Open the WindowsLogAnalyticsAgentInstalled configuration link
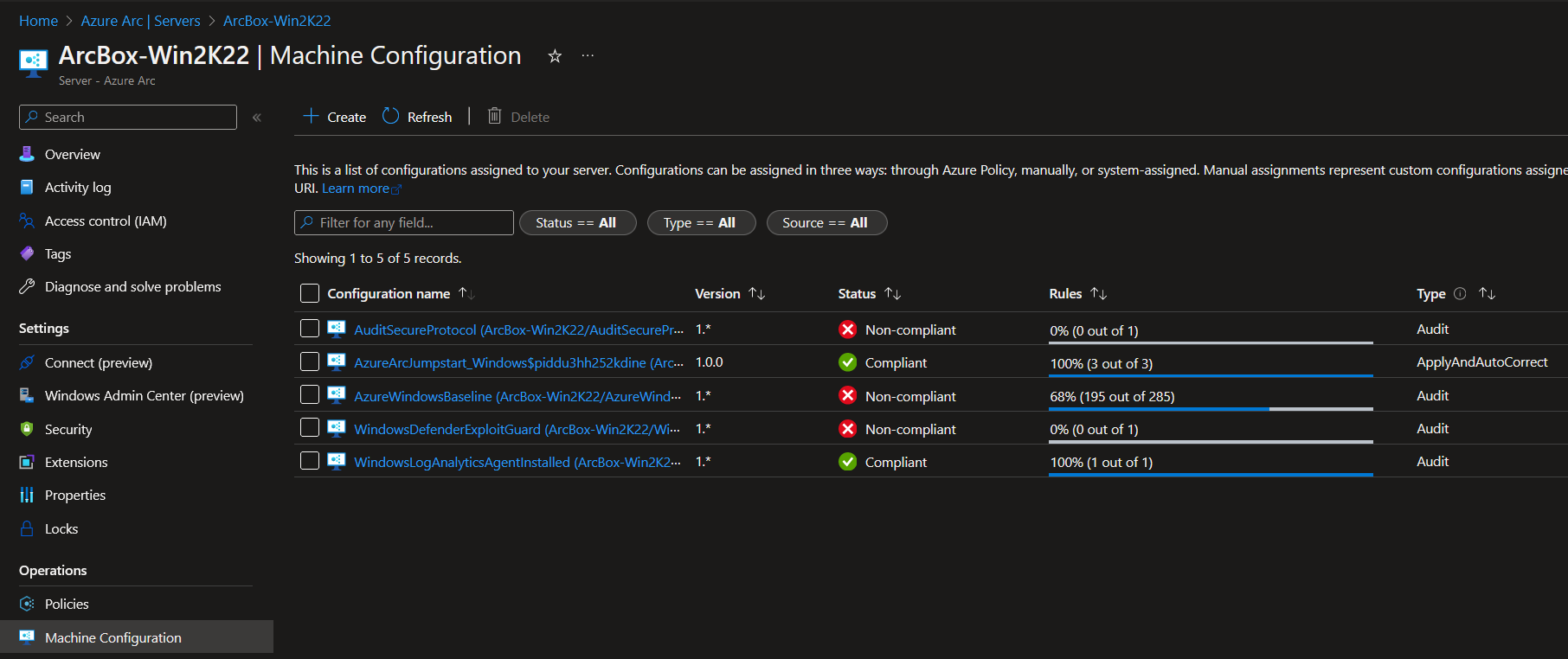 pyautogui.click(x=517, y=462)
